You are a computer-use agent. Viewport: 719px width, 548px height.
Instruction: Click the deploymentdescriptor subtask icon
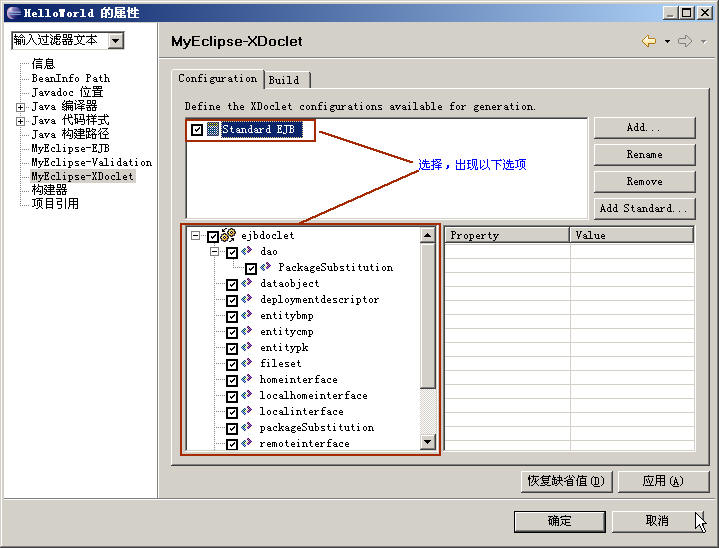[247, 299]
